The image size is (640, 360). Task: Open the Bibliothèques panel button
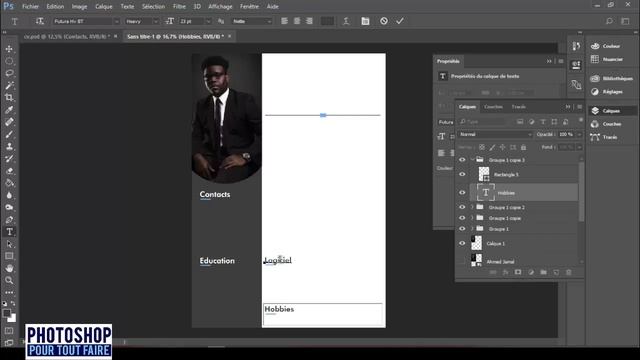point(612,78)
